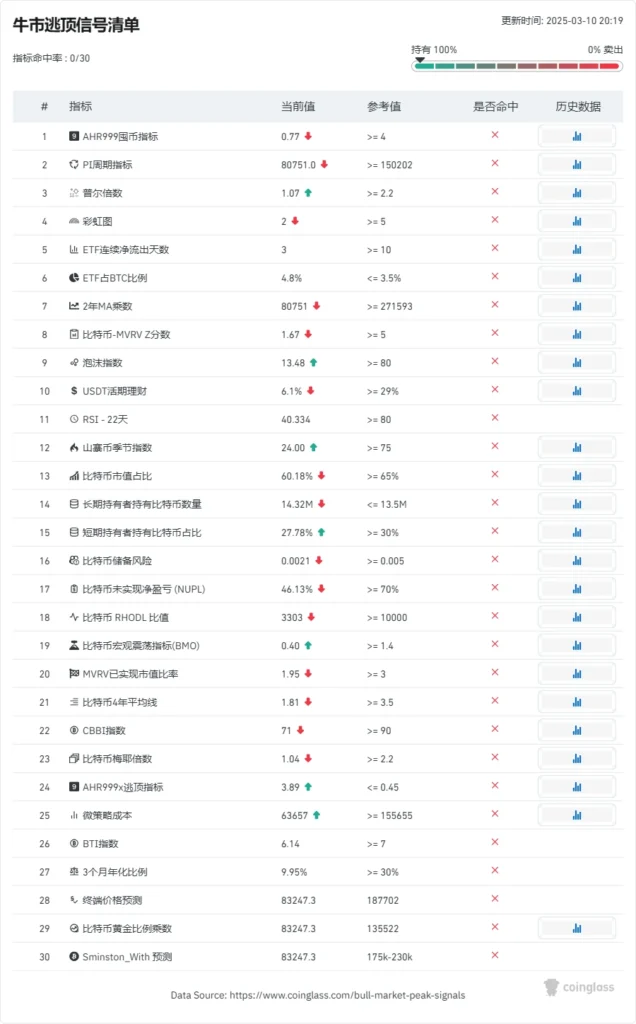
Task: Click the red X for AHR999囤币指标
Action: (495, 135)
